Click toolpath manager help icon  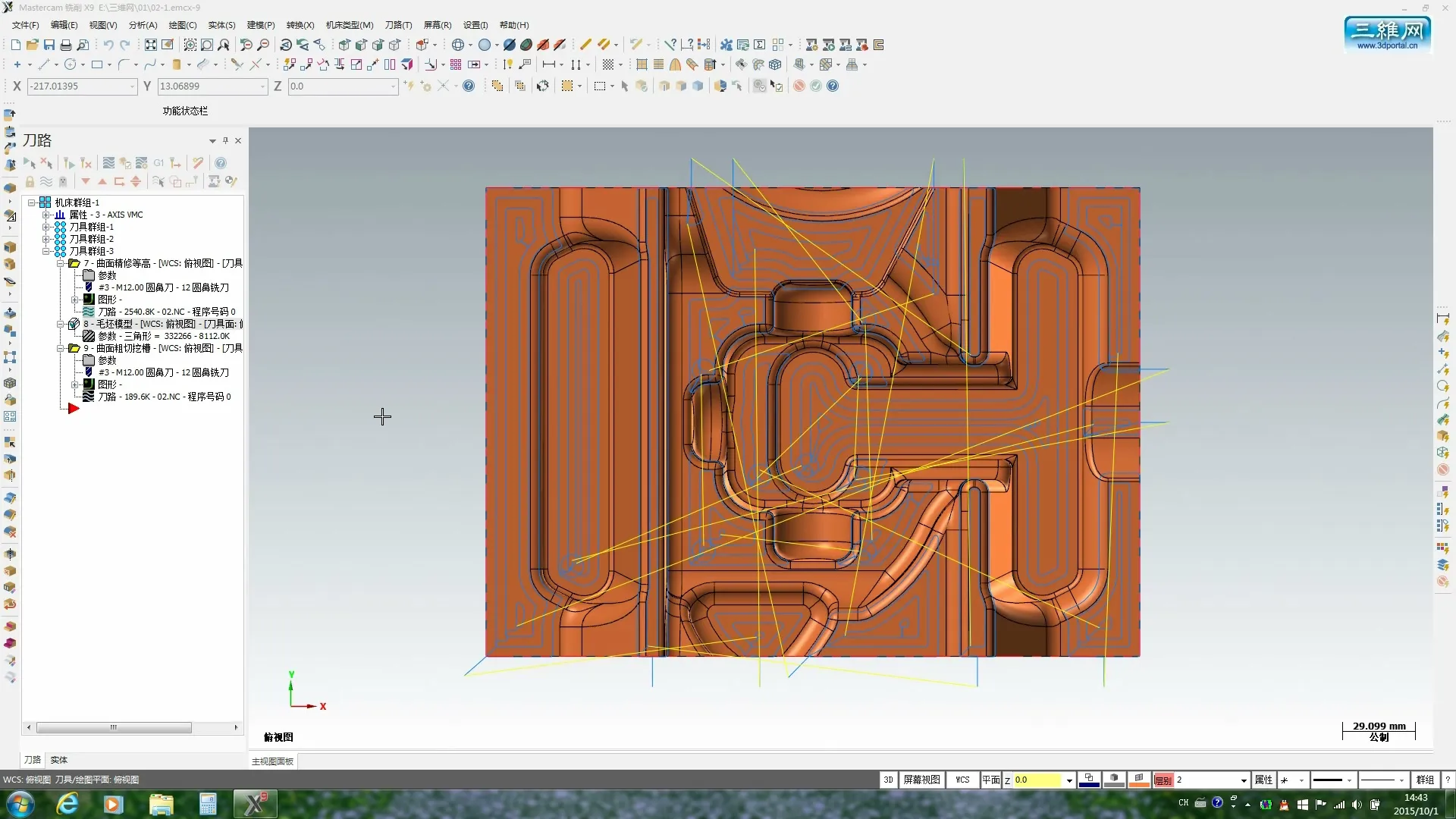[221, 163]
